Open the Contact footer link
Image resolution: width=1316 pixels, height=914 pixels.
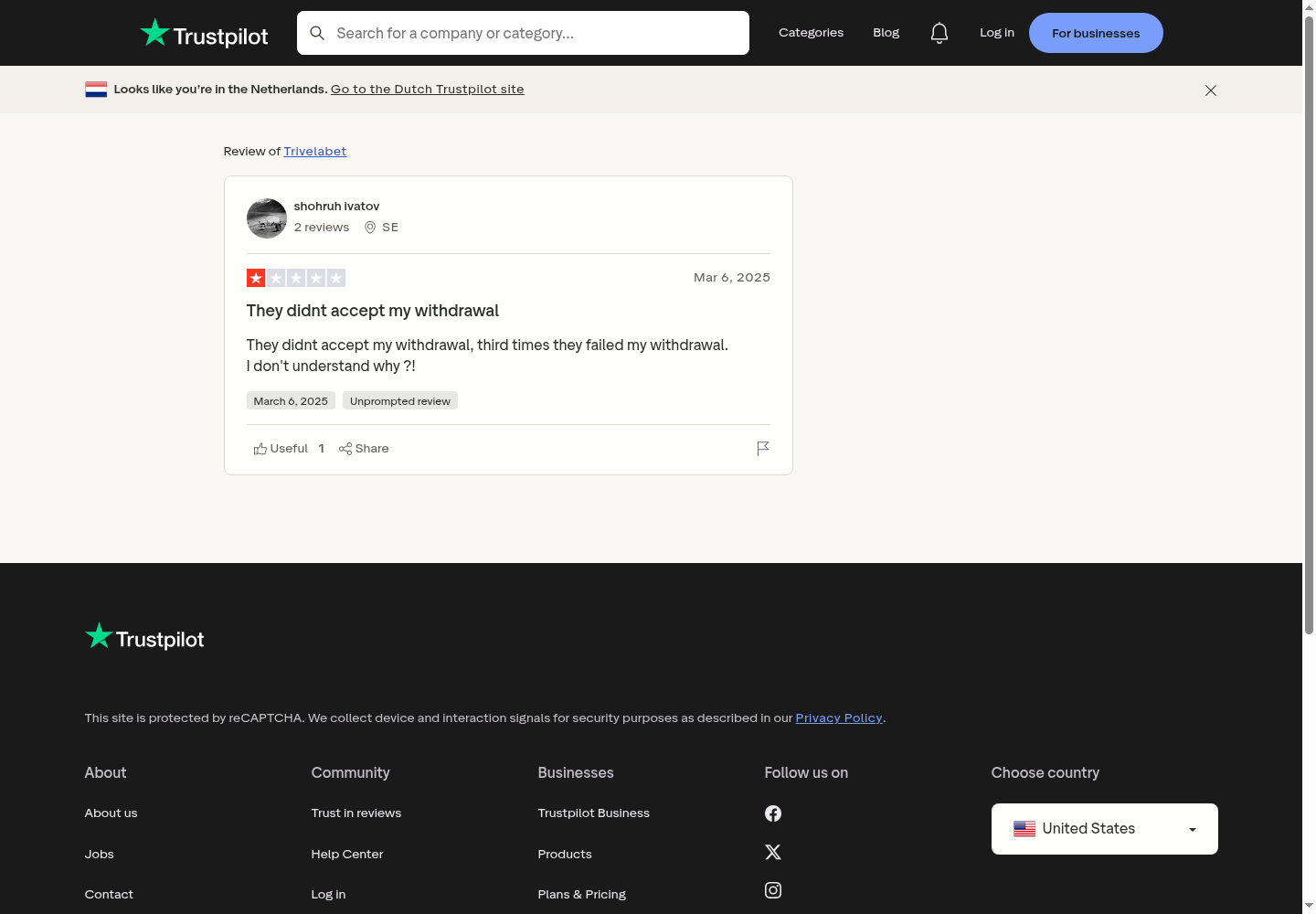coord(109,895)
